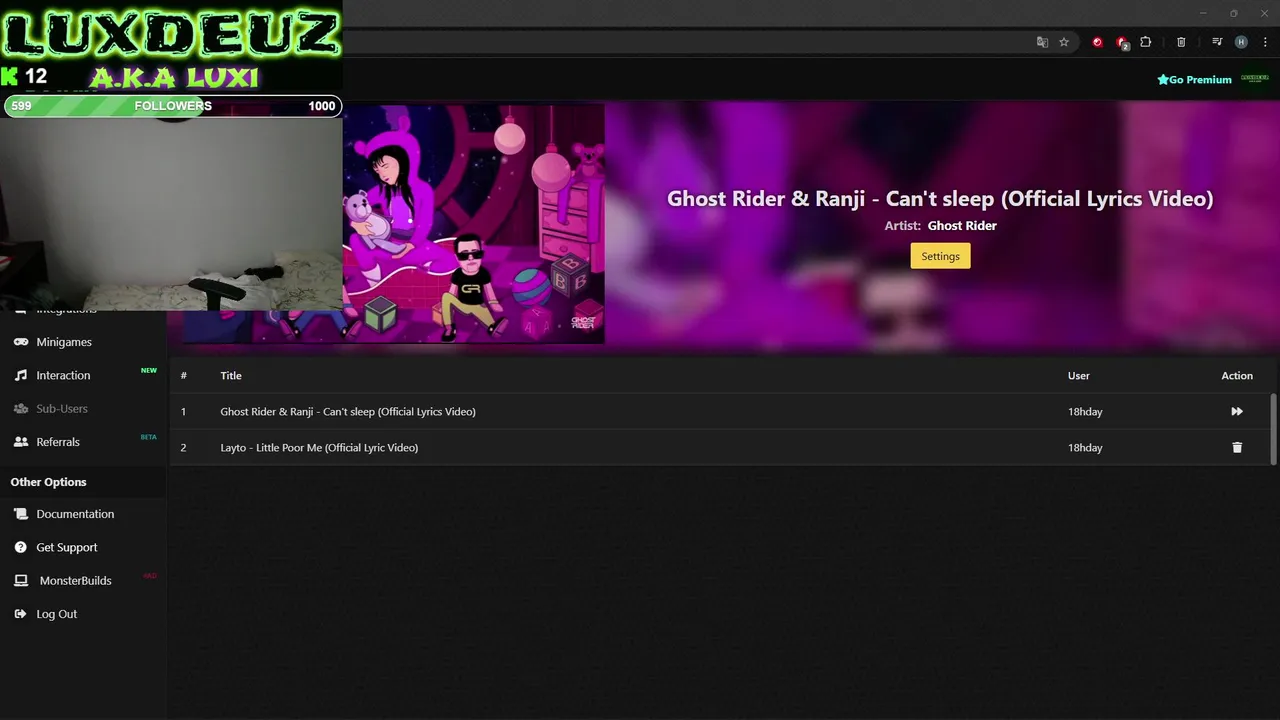Screen dimensions: 1280x720
Task: Open the Chrome profile avatar H
Action: pos(1241,42)
